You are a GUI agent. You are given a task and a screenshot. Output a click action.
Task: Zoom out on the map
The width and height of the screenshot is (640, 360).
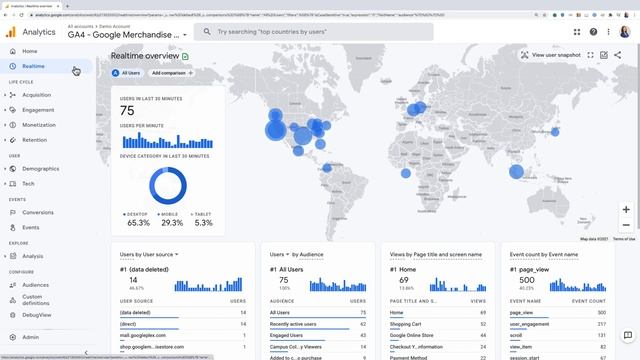pos(626,225)
